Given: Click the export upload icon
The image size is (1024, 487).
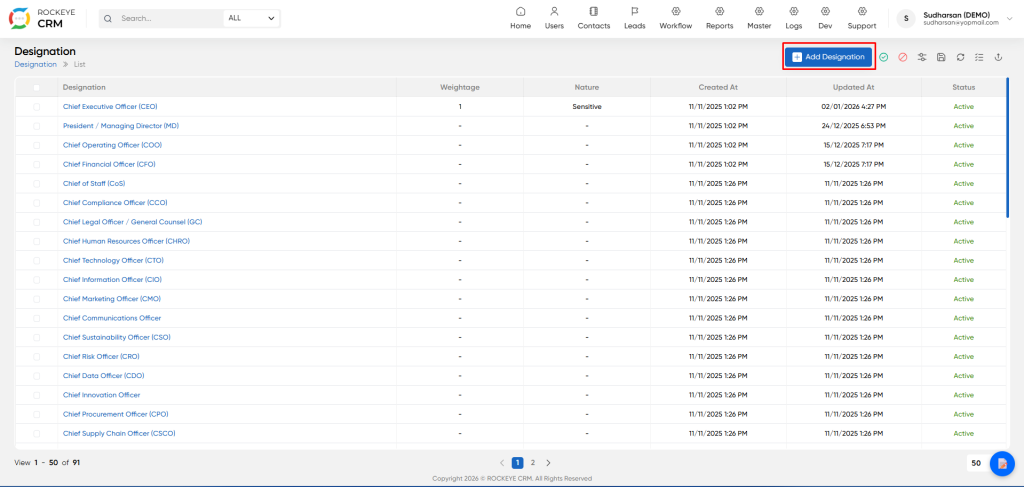Looking at the screenshot, I should 998,57.
